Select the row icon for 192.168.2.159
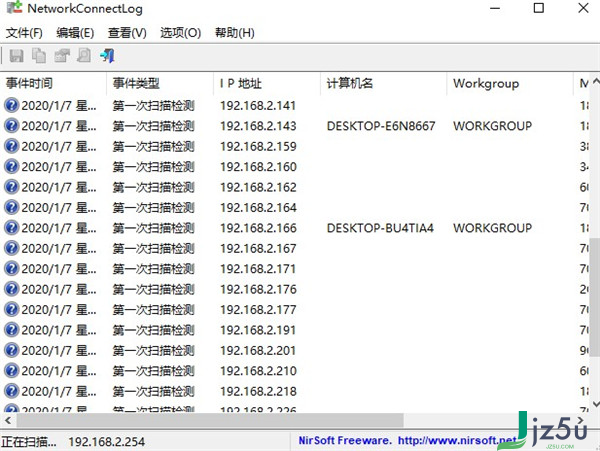The image size is (600, 451). tap(11, 146)
